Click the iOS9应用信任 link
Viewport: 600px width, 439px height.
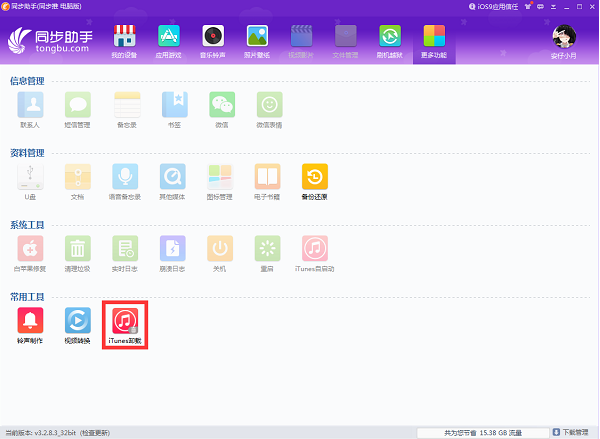493,7
